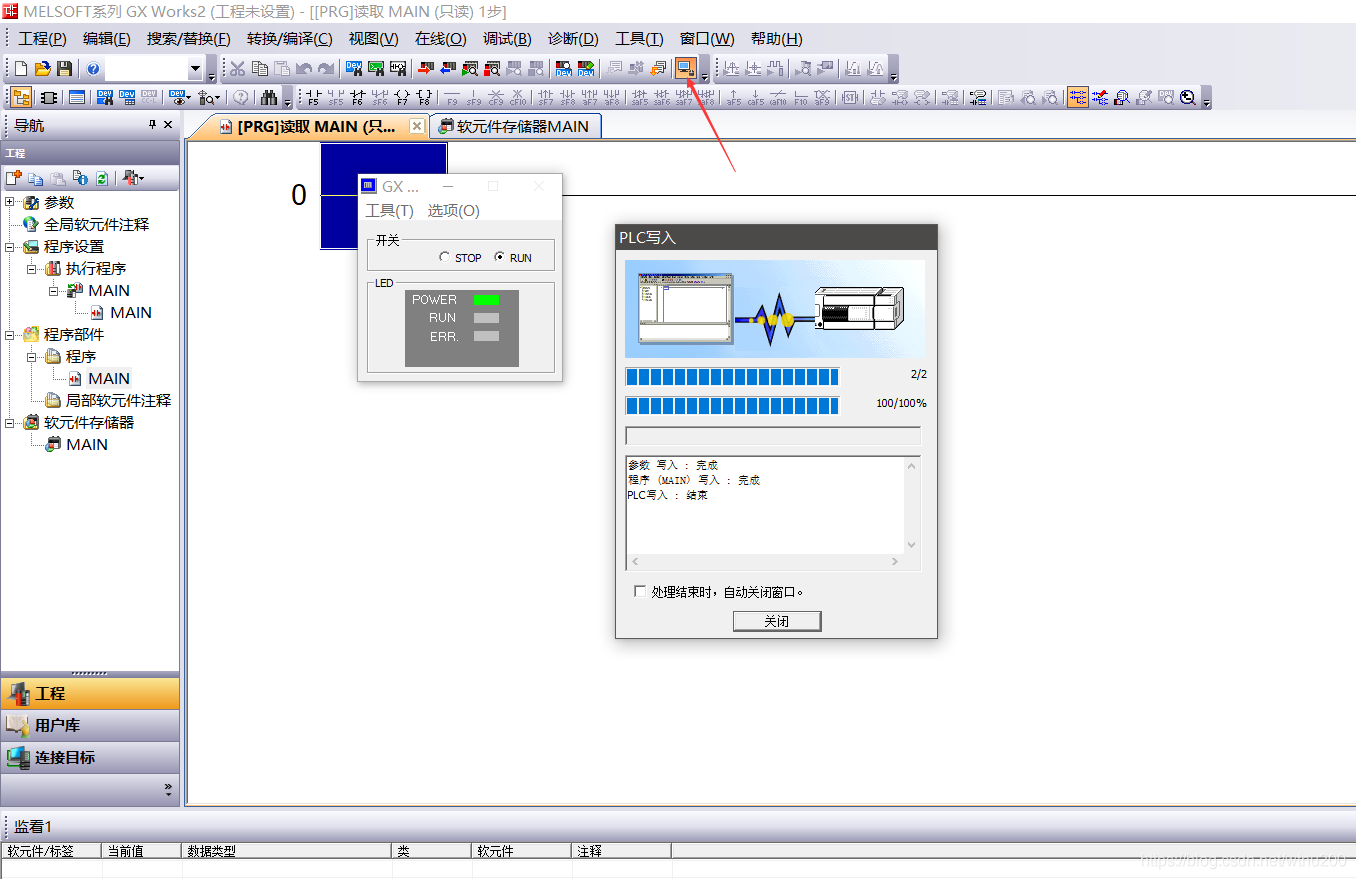
Task: Click the zoom magnifier icon at toolbar end
Action: pyautogui.click(x=1188, y=98)
